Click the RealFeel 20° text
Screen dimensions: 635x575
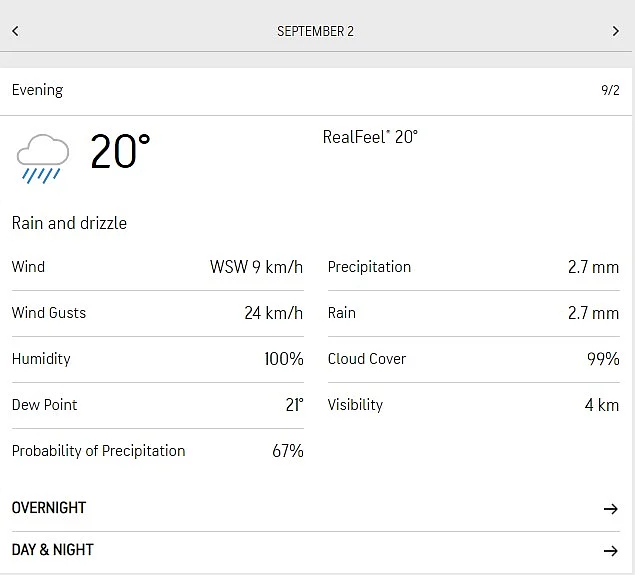(x=370, y=137)
